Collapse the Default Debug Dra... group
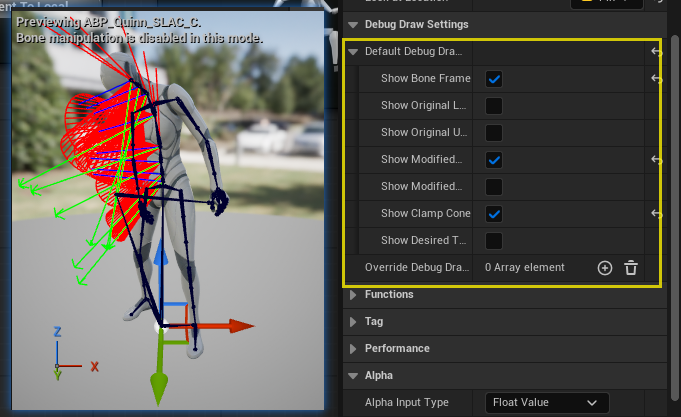This screenshot has height=417, width=681. [x=353, y=52]
